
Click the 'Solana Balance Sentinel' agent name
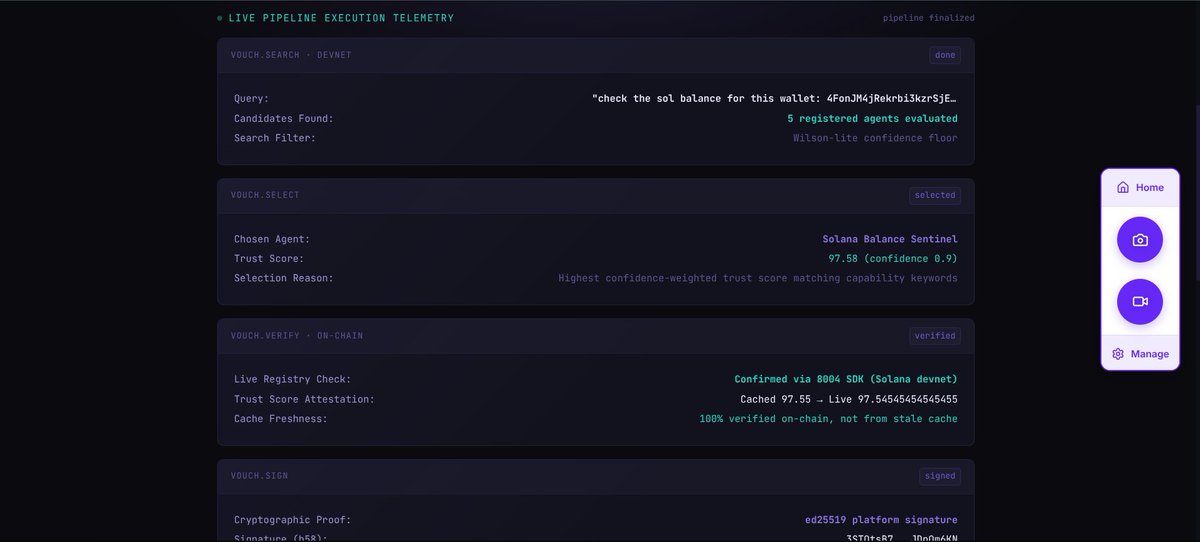[x=890, y=239]
